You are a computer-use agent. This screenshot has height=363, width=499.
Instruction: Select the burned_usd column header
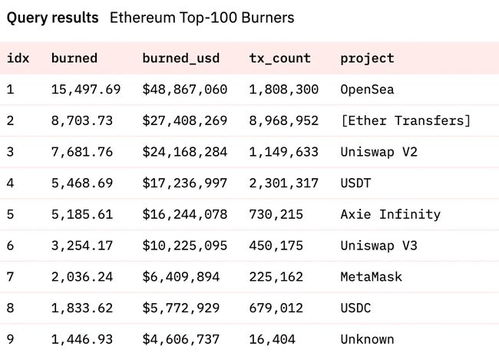point(181,58)
